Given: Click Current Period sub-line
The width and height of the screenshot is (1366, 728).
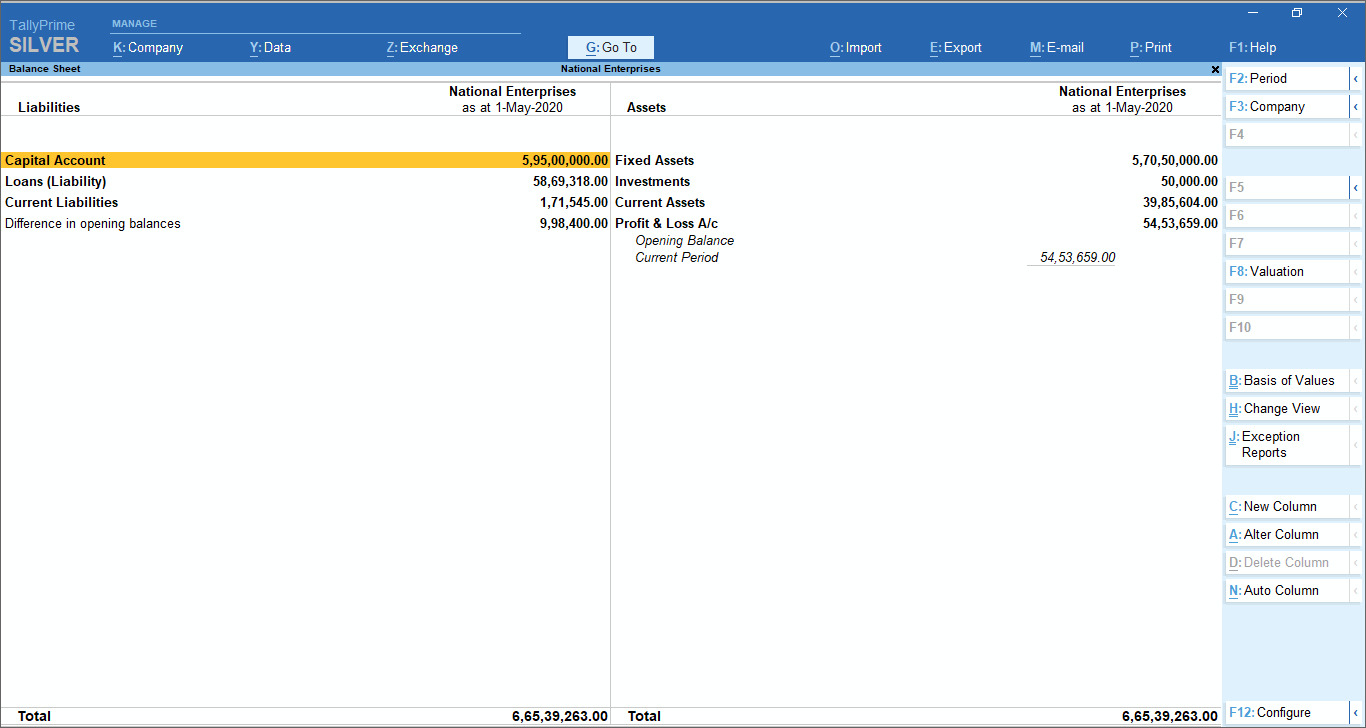Looking at the screenshot, I should point(676,257).
